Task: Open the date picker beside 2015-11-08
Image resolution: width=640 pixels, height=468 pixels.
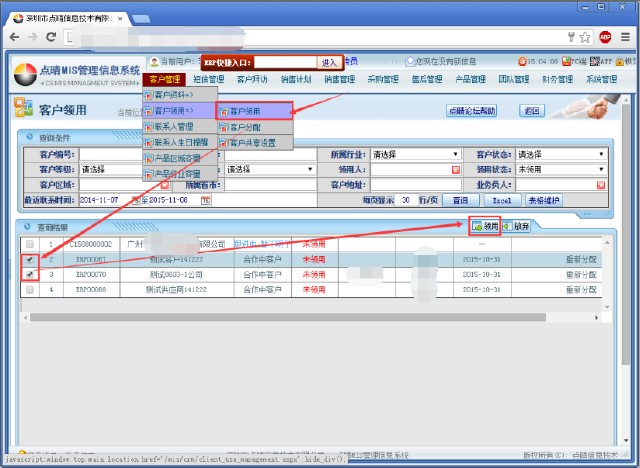Action: tap(206, 200)
